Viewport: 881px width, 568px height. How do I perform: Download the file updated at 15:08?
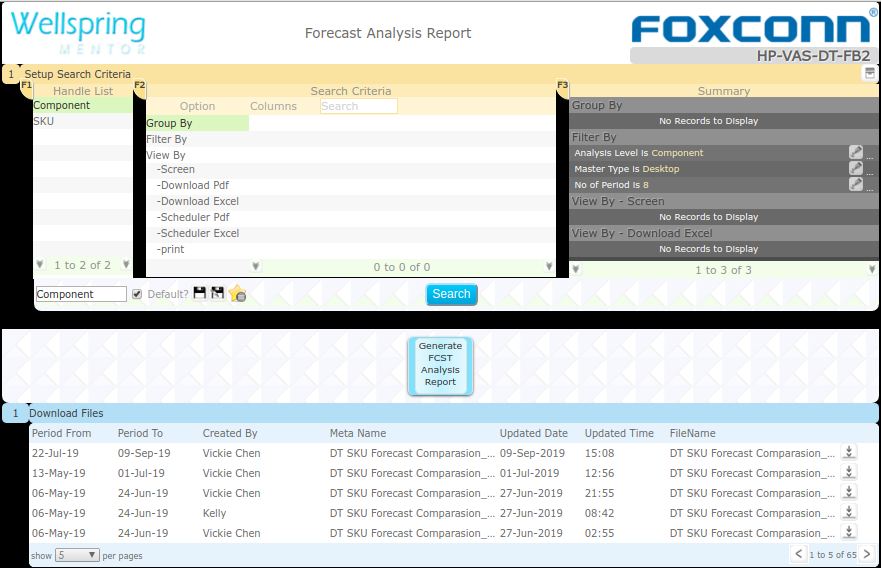coord(849,452)
